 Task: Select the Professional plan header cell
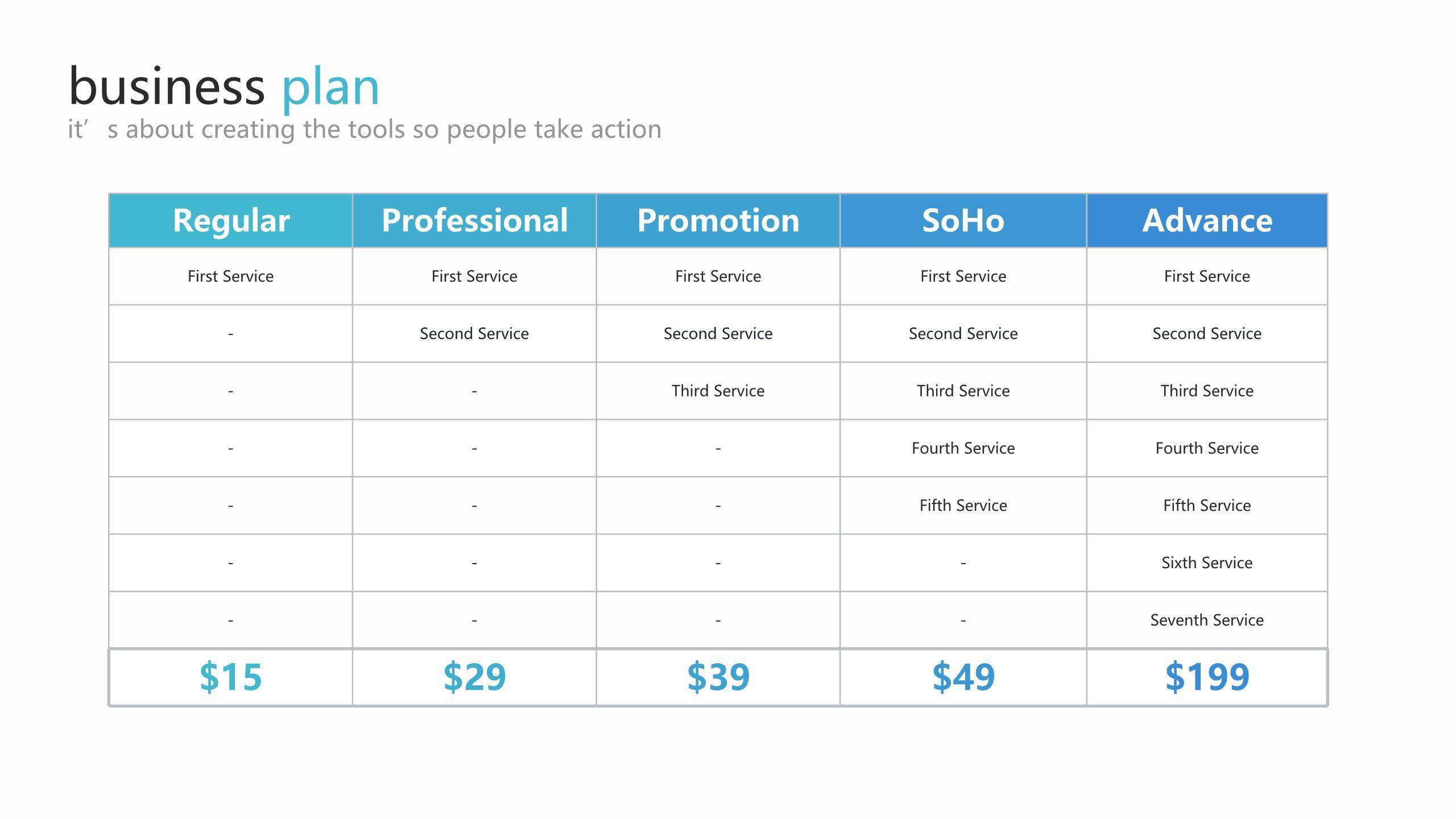(x=474, y=221)
